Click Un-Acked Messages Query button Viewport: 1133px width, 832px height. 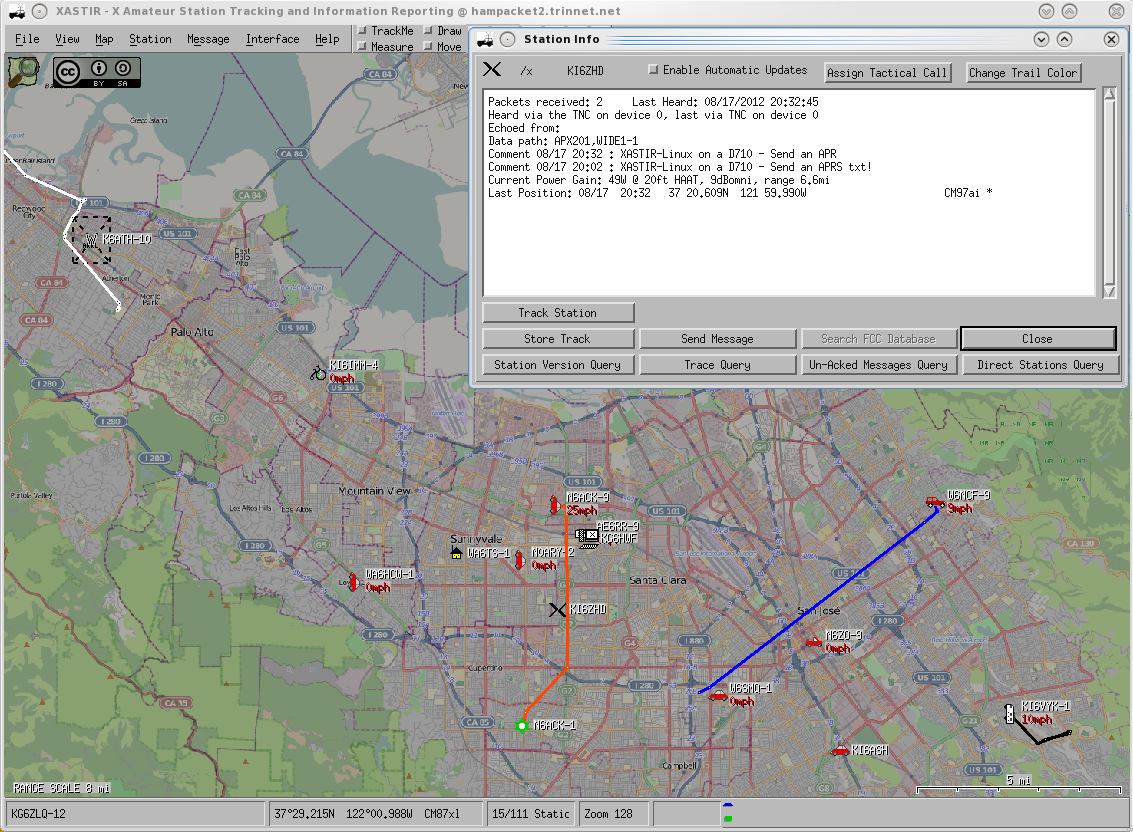click(878, 364)
